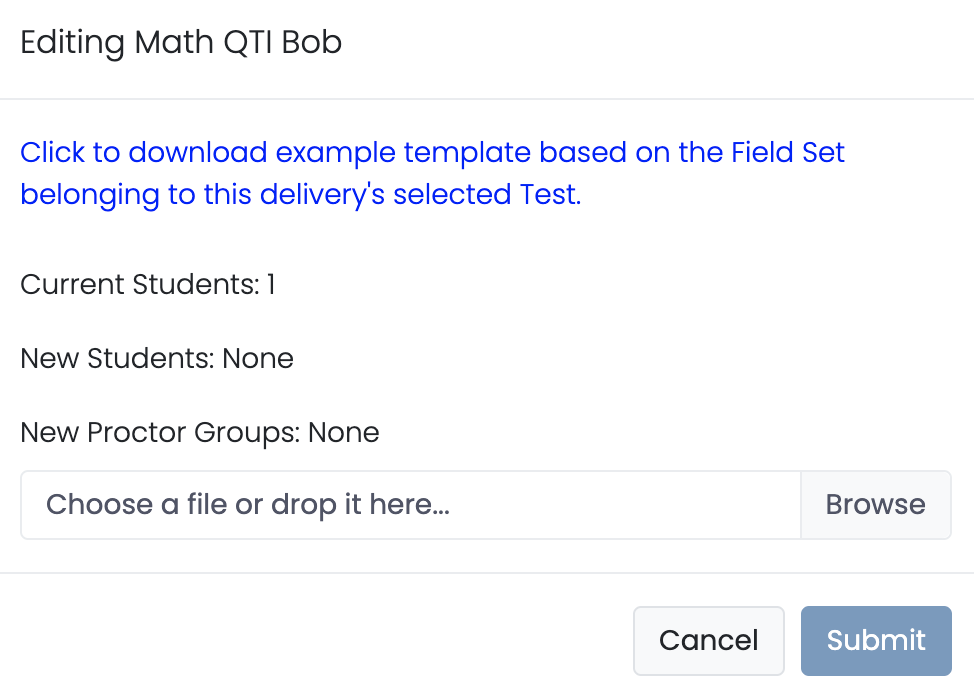Click the None value beside New Proctor Groups
Viewport: 974px width, 694px height.
(344, 432)
